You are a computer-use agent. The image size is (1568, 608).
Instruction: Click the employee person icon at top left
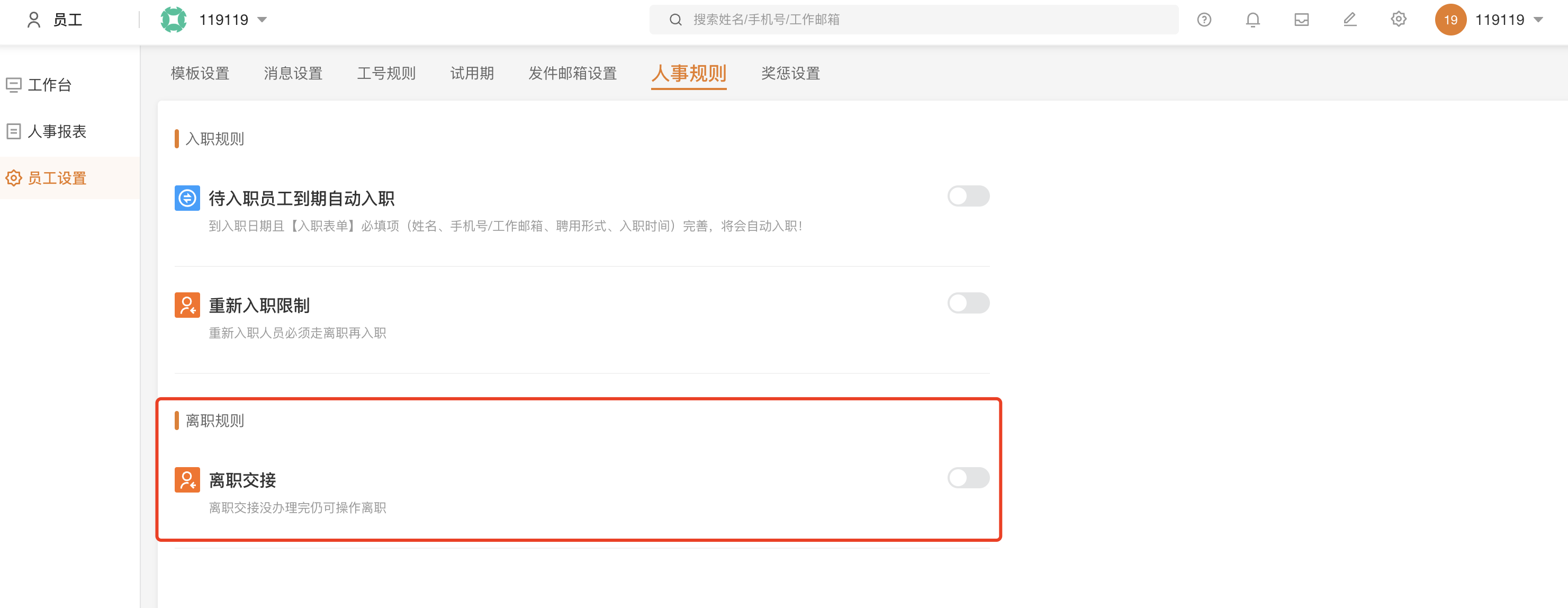[34, 20]
